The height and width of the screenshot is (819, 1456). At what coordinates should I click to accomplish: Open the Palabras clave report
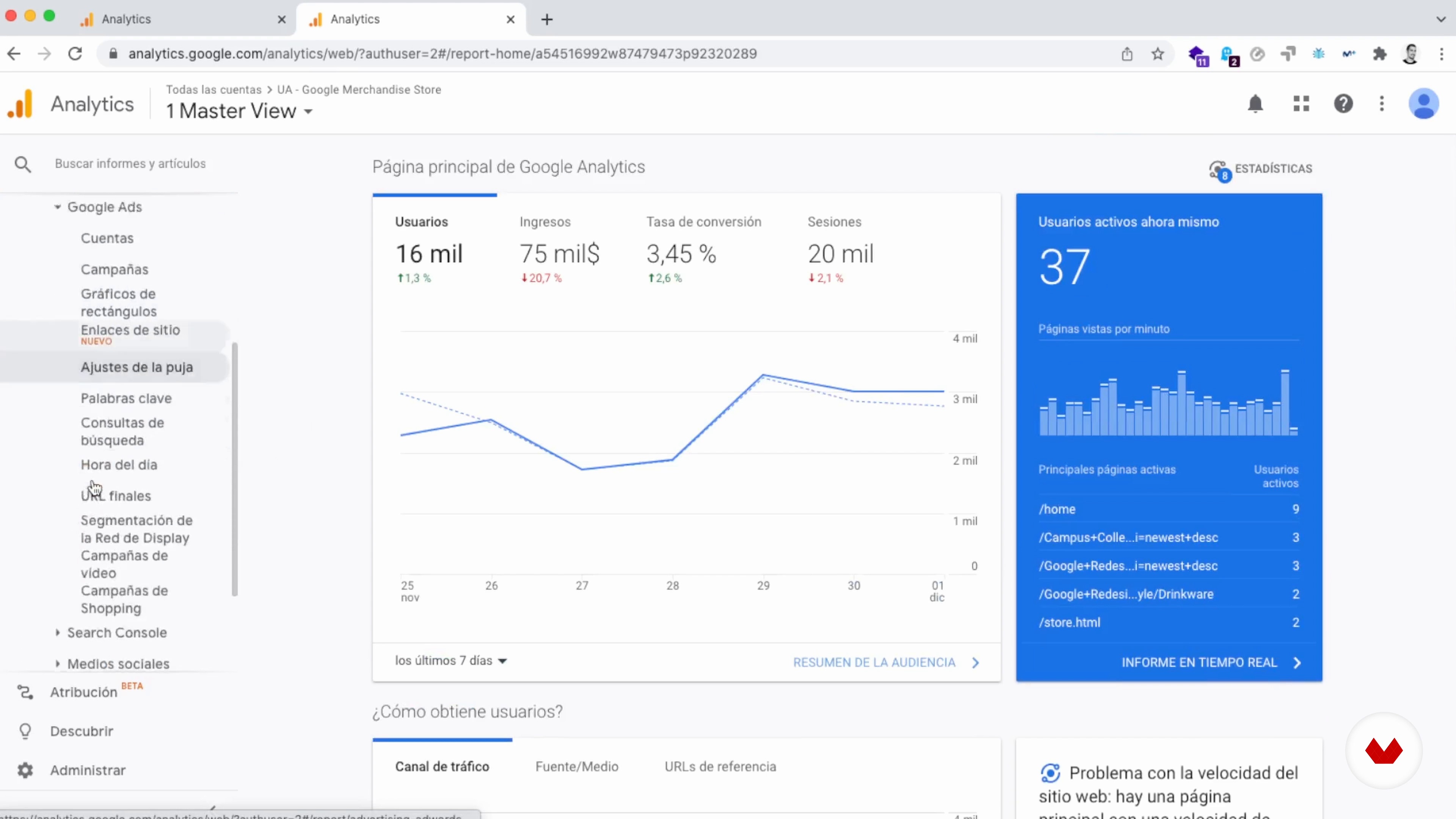126,398
